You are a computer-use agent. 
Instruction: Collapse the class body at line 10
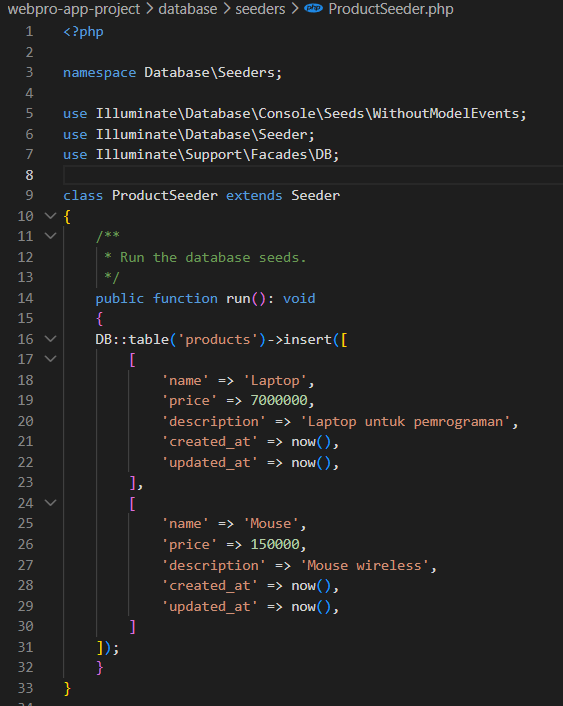(50, 216)
